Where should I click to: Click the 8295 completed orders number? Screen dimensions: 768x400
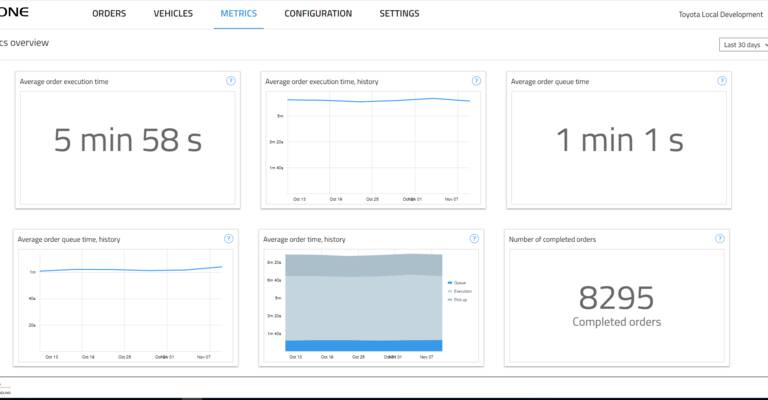click(x=616, y=298)
